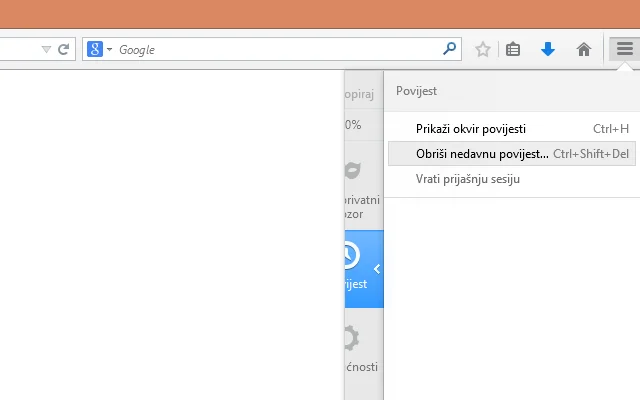Go to the home page icon
This screenshot has height=400, width=640.
[x=584, y=49]
